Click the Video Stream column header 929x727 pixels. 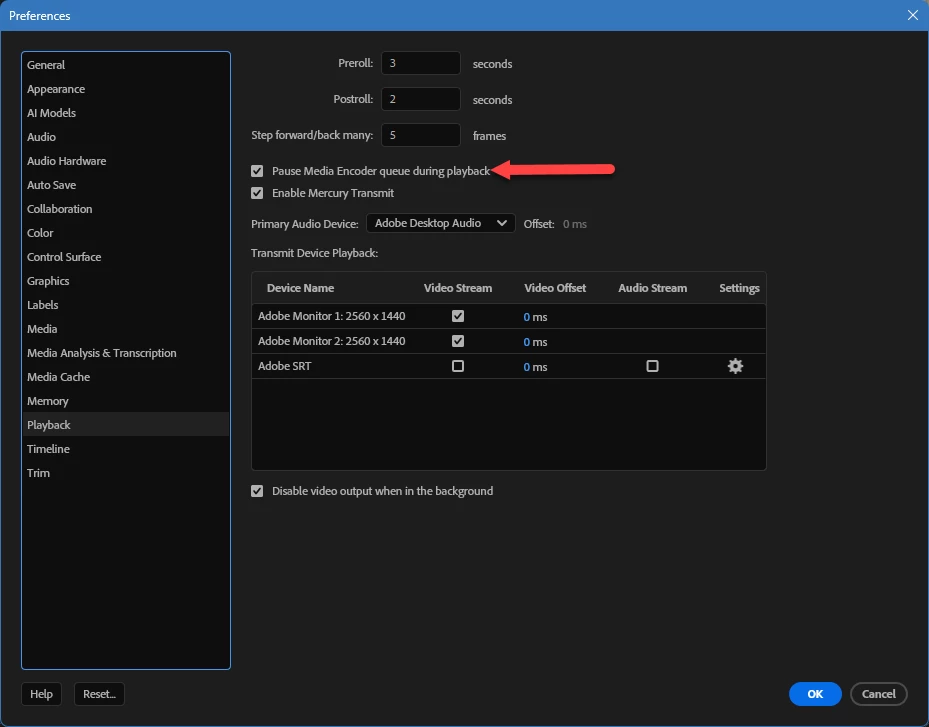point(458,288)
